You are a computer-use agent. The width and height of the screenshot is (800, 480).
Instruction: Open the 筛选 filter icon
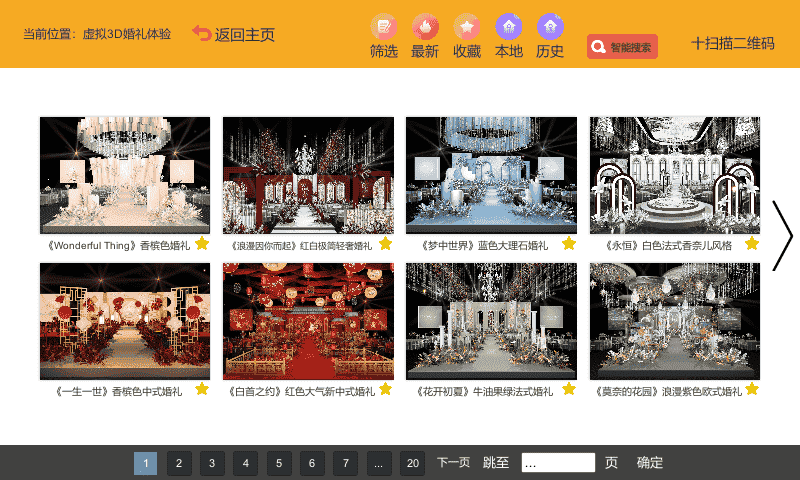[384, 27]
